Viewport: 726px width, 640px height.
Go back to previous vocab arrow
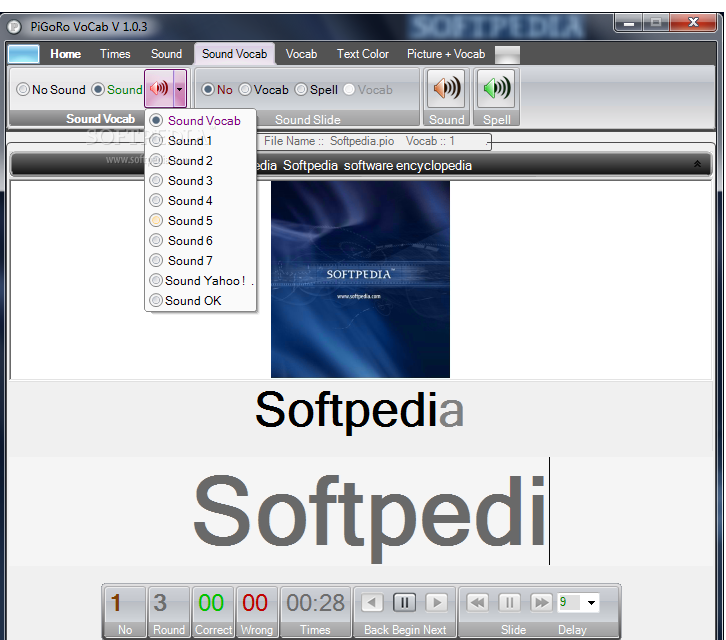point(372,602)
